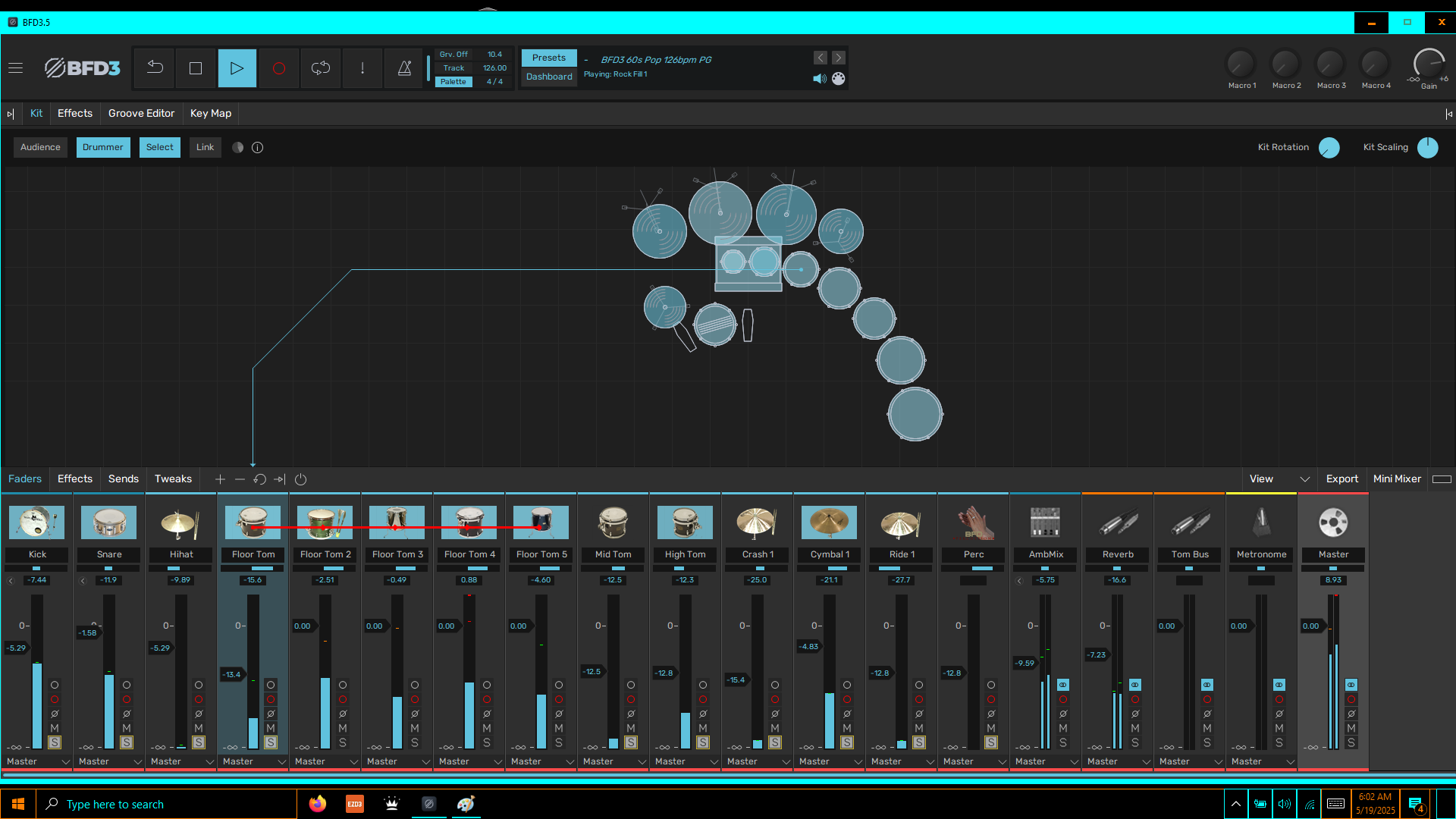This screenshot has height=819, width=1456.
Task: Solo the Floor Tom 2 channel
Action: tap(343, 742)
